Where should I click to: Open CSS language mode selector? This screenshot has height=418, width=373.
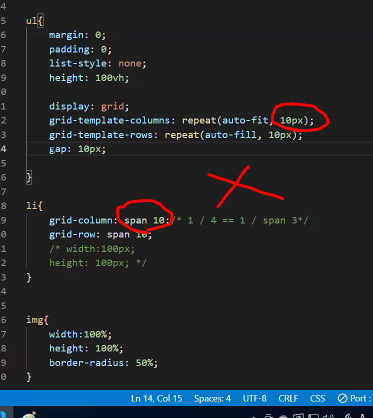(318, 398)
